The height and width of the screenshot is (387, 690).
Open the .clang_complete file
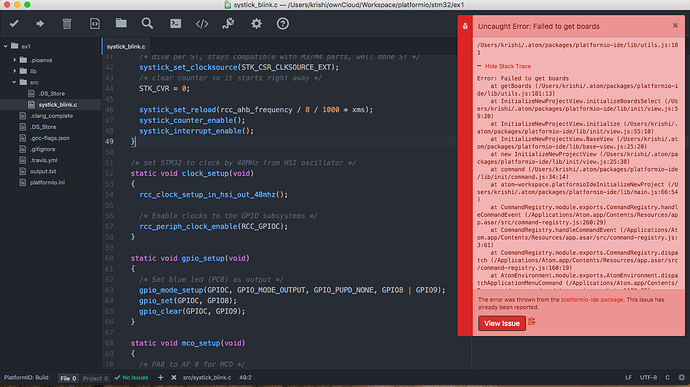[51, 116]
